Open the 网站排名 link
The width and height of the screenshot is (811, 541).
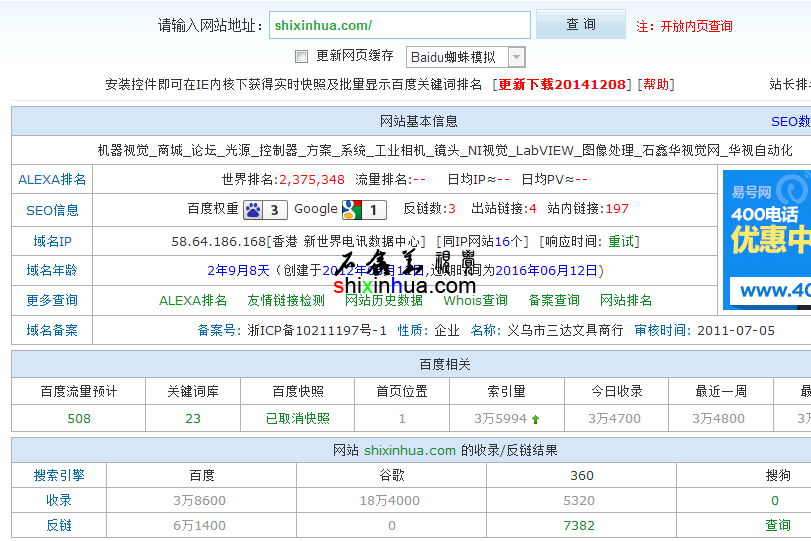(x=626, y=300)
